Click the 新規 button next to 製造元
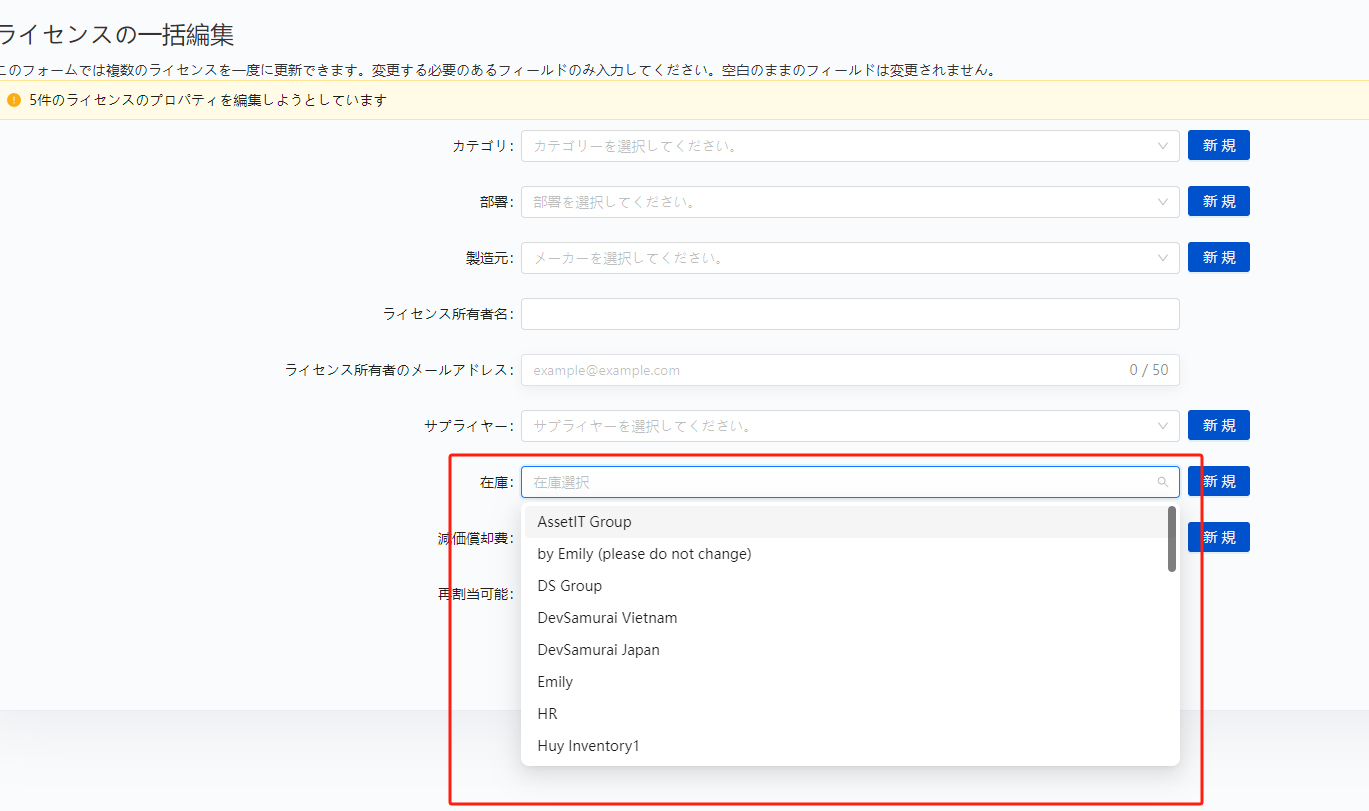 (1218, 258)
